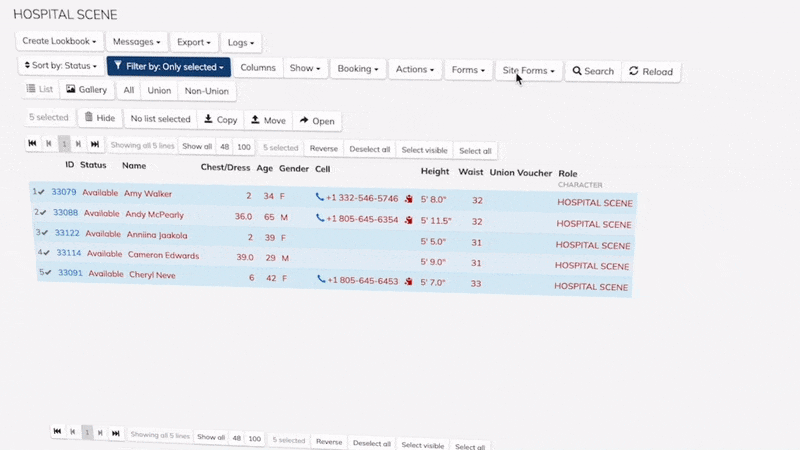Expand Filter by: Only selected dropdown

[168, 67]
